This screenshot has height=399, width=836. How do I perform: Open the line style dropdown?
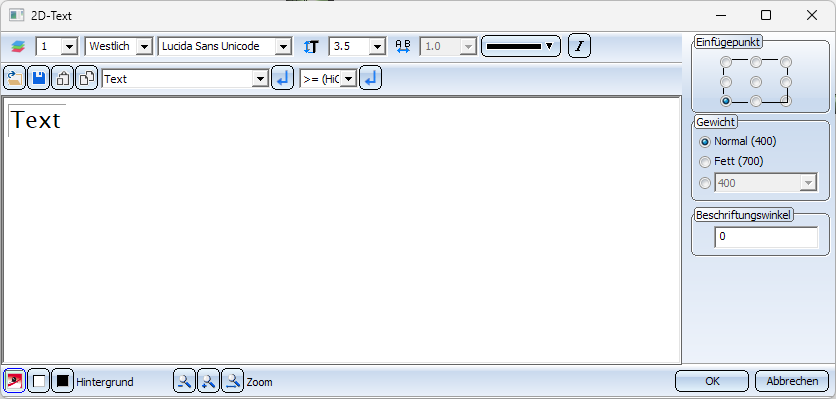tap(521, 46)
